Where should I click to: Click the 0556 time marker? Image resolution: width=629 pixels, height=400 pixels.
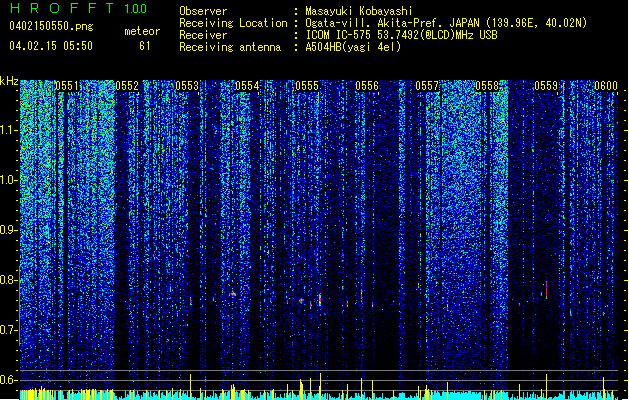point(367,86)
